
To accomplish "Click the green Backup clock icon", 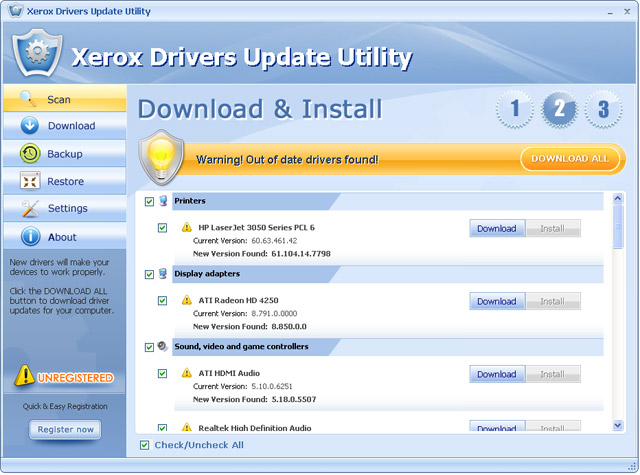I will 30,153.
